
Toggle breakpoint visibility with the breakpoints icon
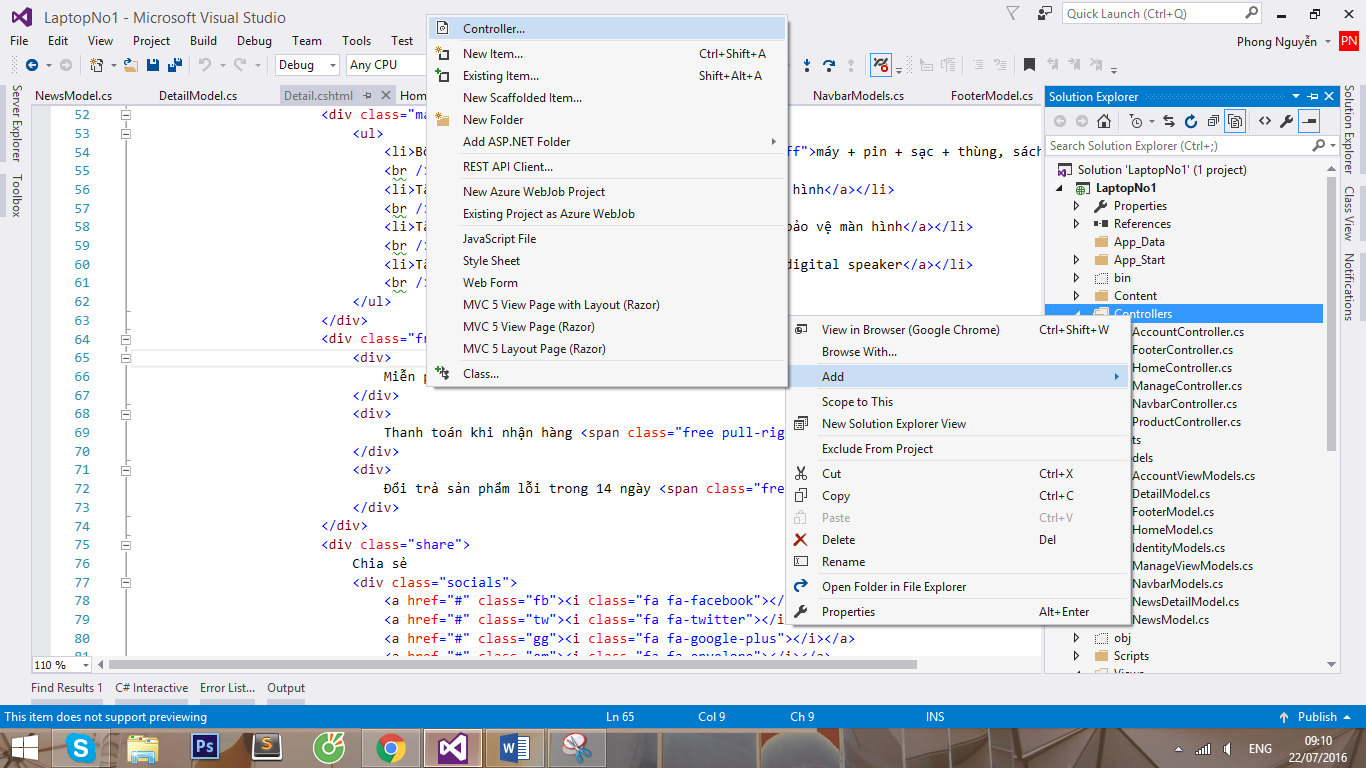point(880,65)
